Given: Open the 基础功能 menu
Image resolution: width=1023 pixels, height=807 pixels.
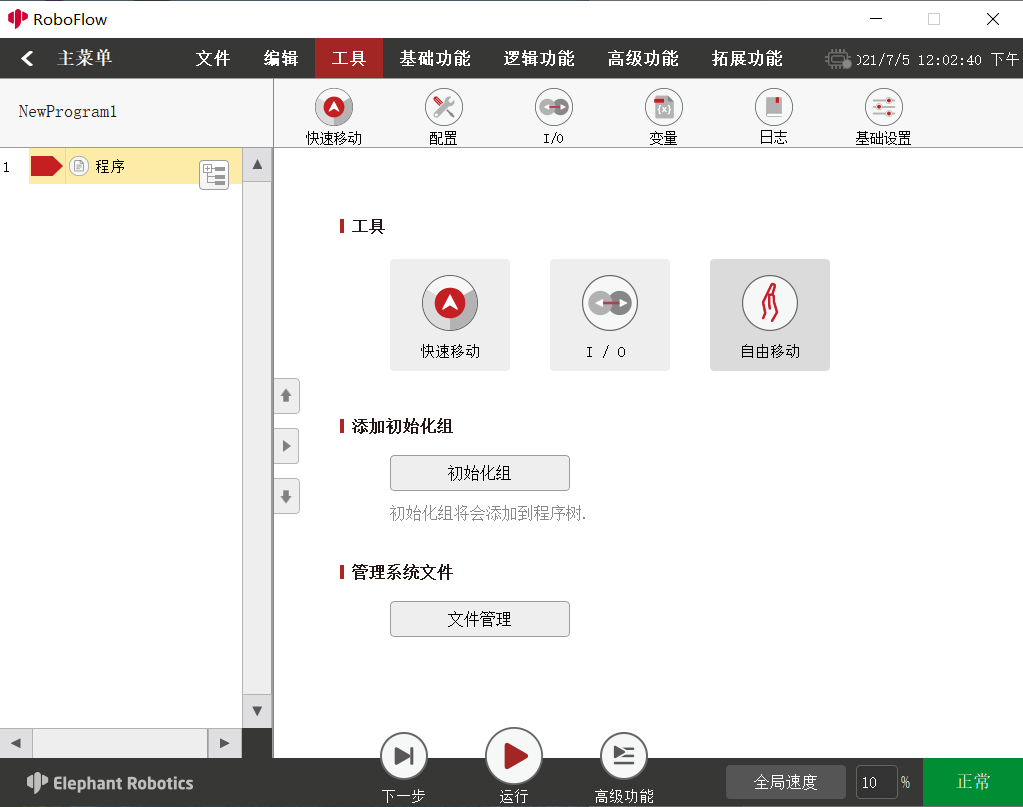Looking at the screenshot, I should click(435, 59).
